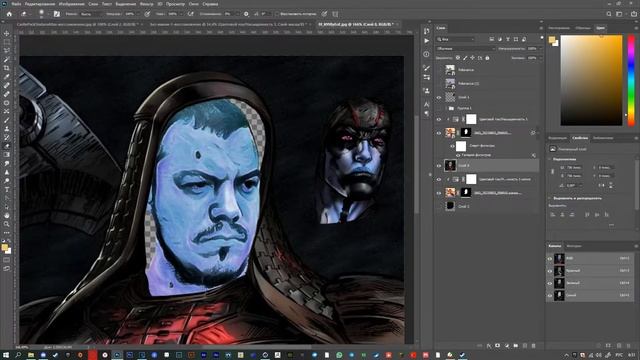Viewport: 640px width, 360px height.
Task: Click the hue spectrum slider
Action: 631,80
